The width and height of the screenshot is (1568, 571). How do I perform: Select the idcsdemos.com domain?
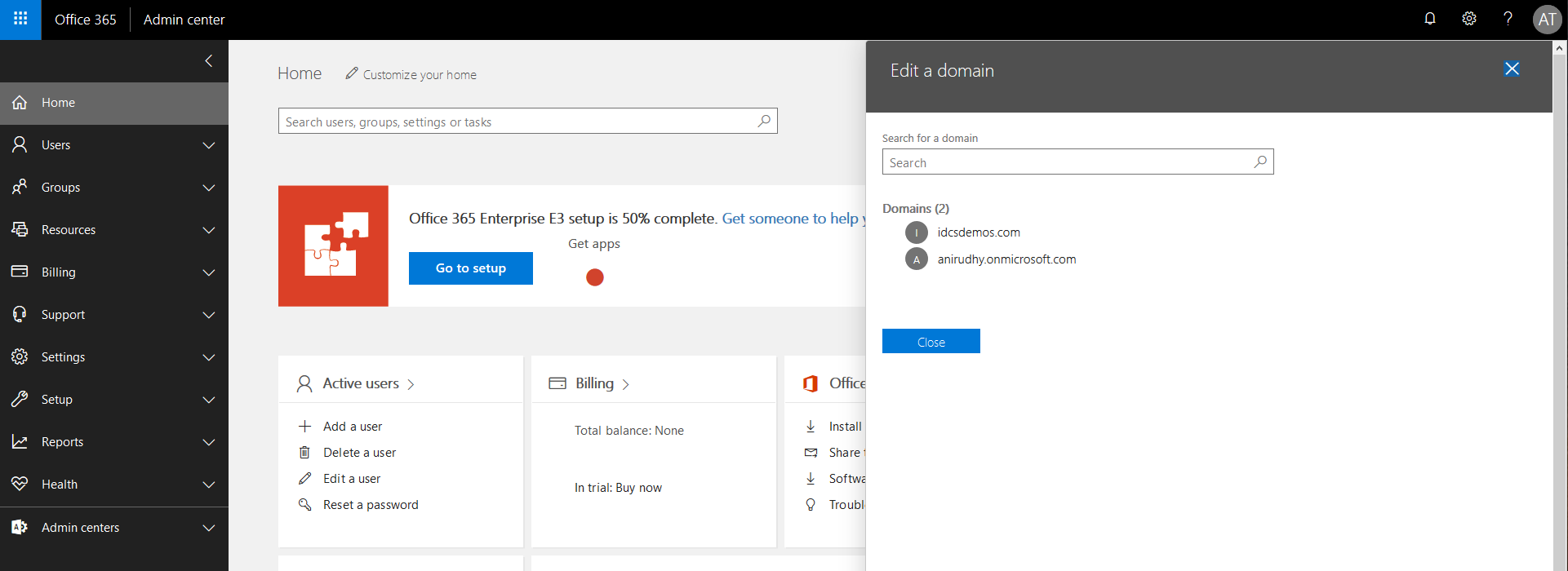tap(978, 232)
